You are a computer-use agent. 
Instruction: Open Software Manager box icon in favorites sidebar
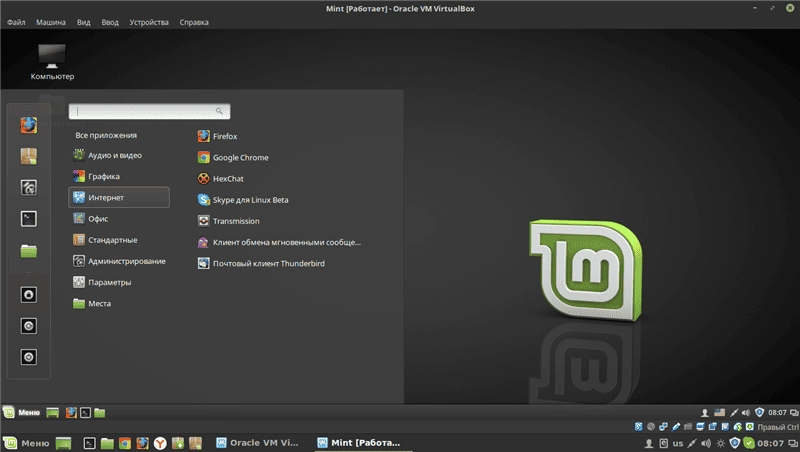click(29, 156)
